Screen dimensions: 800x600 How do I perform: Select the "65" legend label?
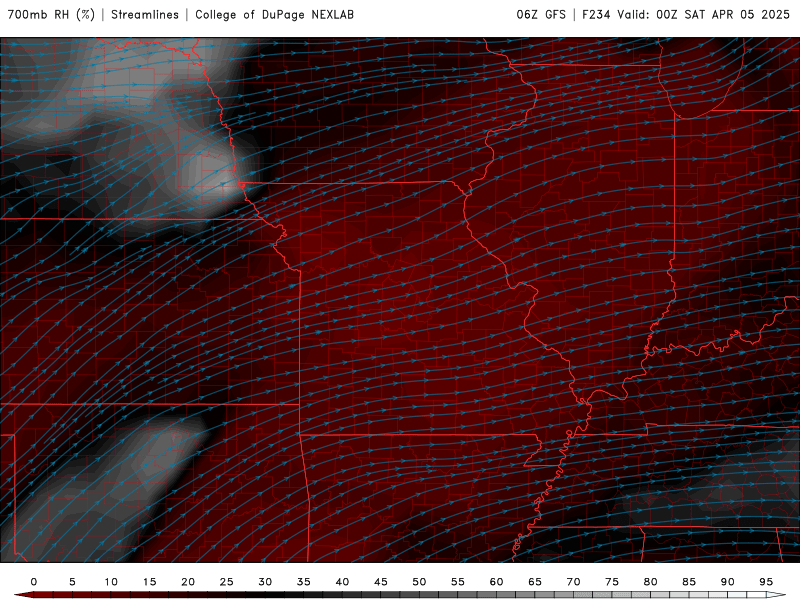pos(535,582)
